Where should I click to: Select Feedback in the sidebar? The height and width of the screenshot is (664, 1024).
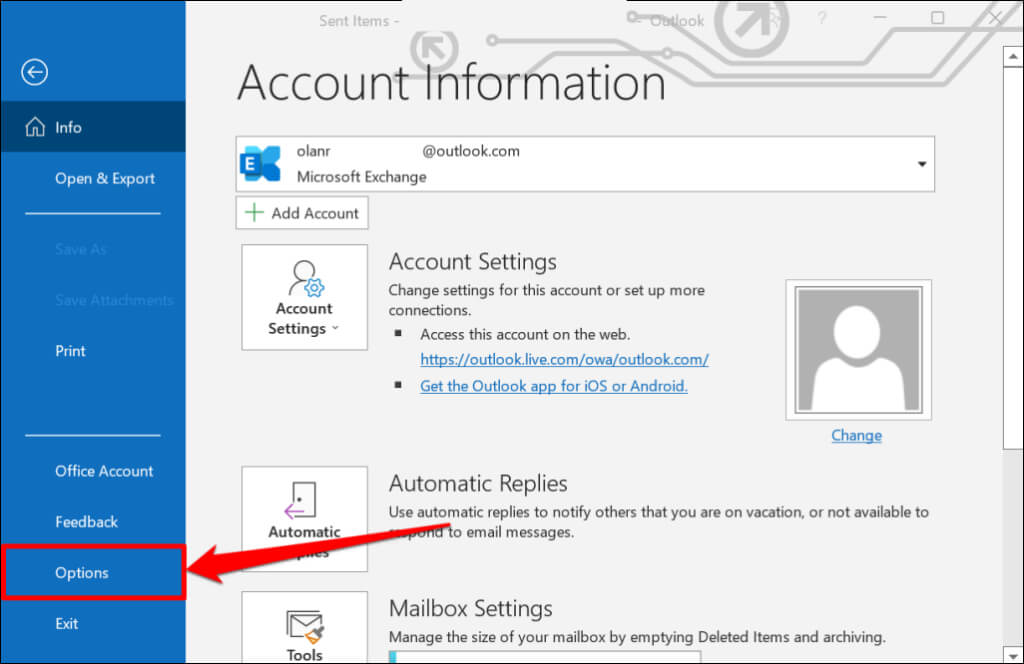pos(86,522)
